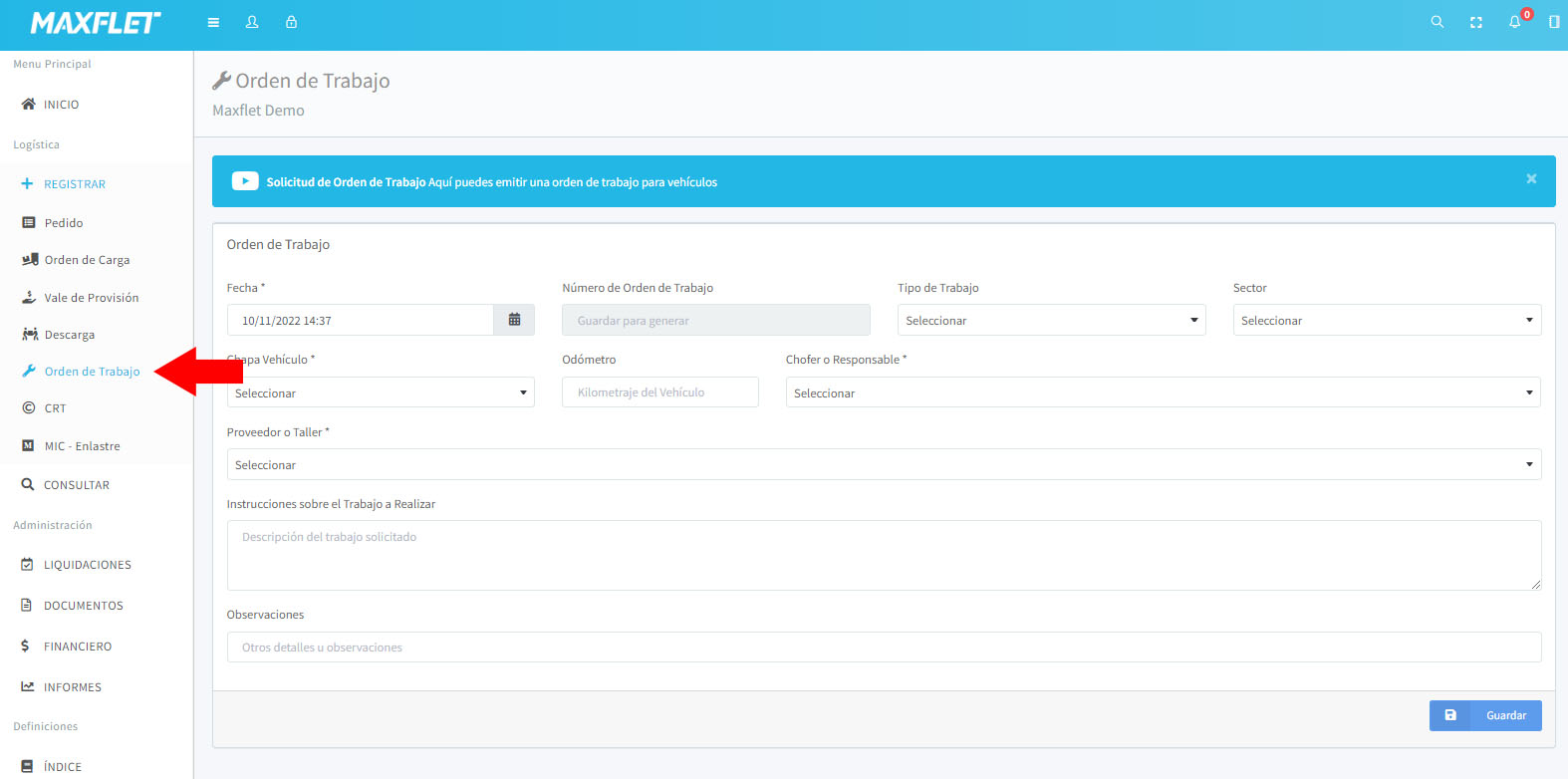Image resolution: width=1568 pixels, height=779 pixels.
Task: Focus the Observaciones text field
Action: (883, 648)
